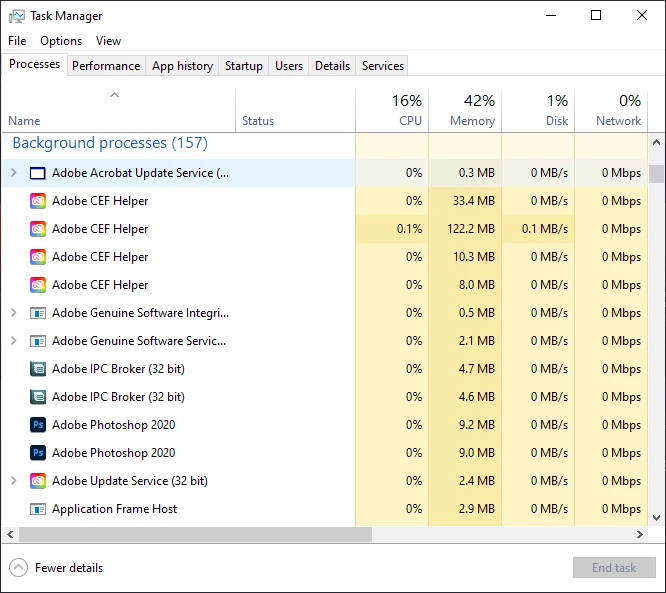666x593 pixels.
Task: Click the 33.4 MB memory value
Action: tap(474, 201)
